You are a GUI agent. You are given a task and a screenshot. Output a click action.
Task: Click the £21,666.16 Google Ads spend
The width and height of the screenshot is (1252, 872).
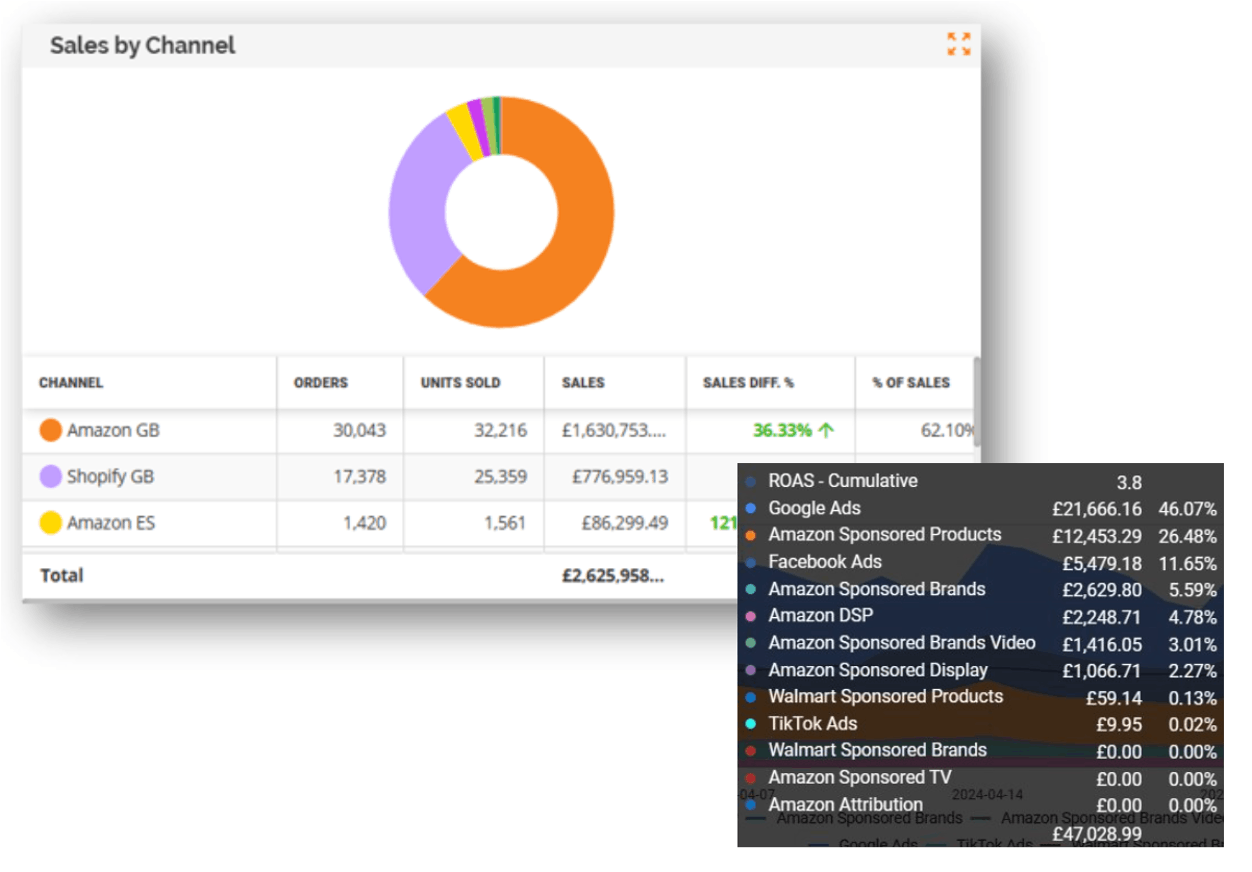[1096, 509]
